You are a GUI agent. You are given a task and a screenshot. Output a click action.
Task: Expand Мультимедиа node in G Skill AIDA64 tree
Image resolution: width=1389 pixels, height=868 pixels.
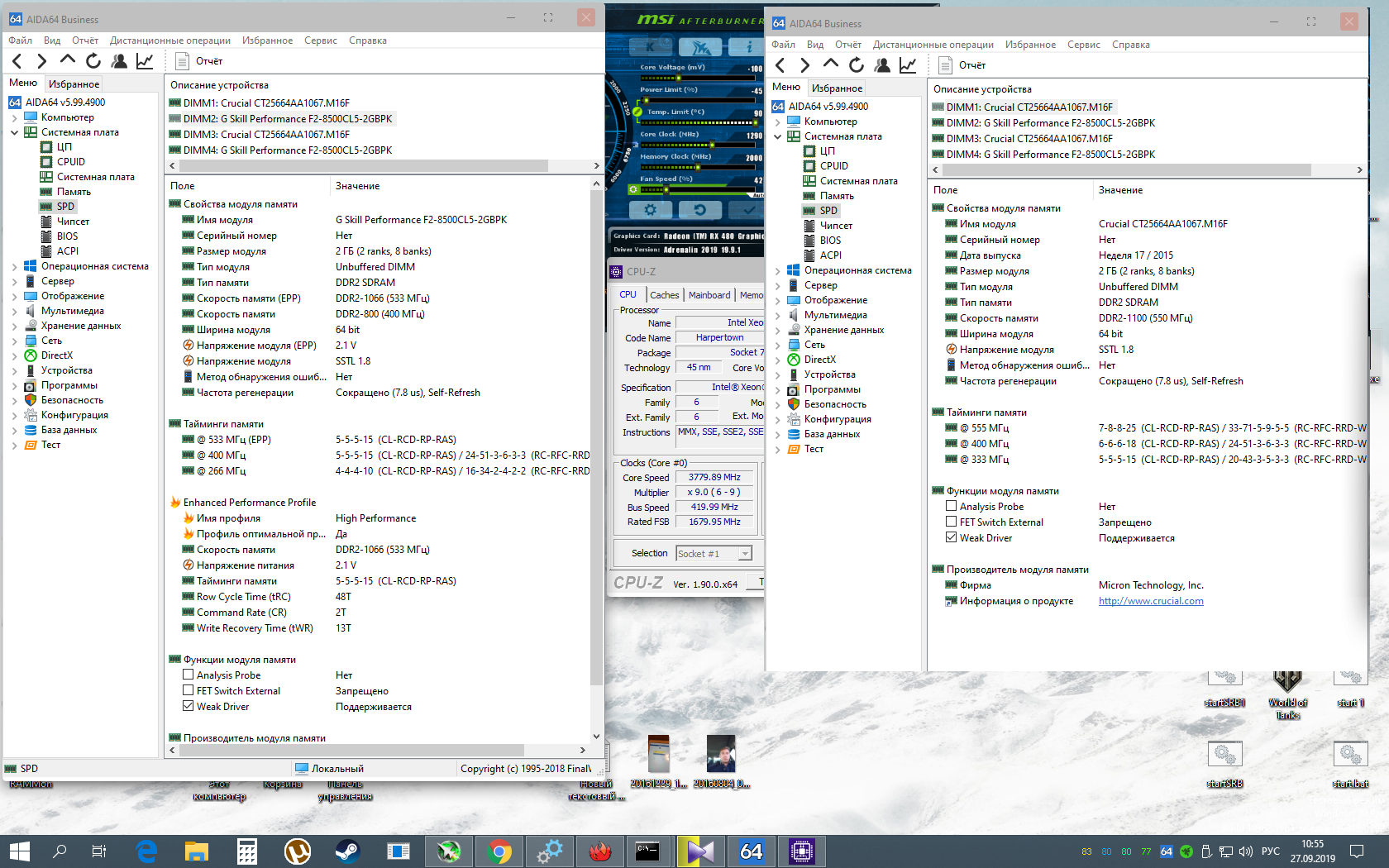tap(14, 311)
